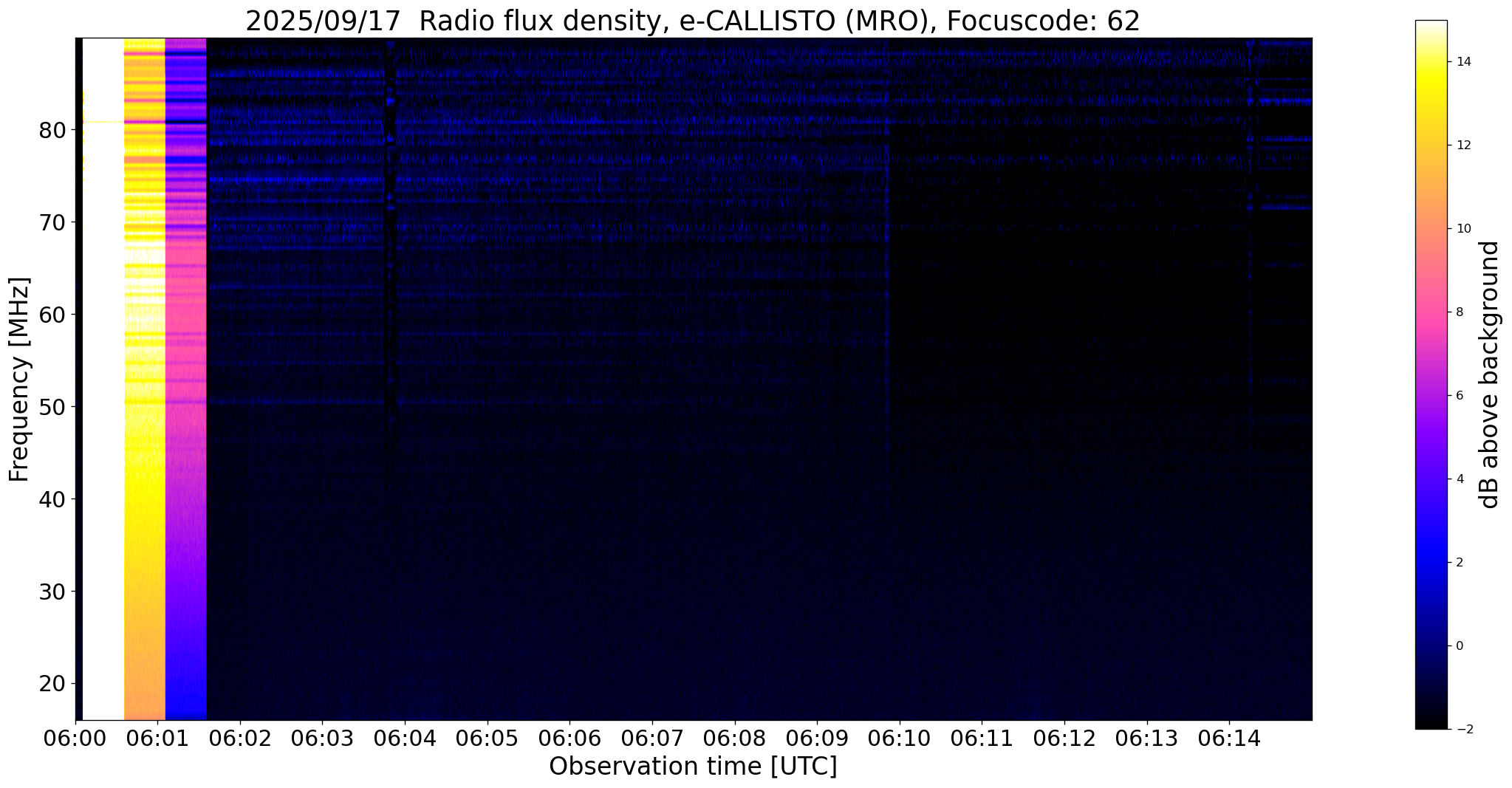This screenshot has width=1512, height=788.
Task: Click the 06:14 time tick label
Action: pyautogui.click(x=1229, y=738)
